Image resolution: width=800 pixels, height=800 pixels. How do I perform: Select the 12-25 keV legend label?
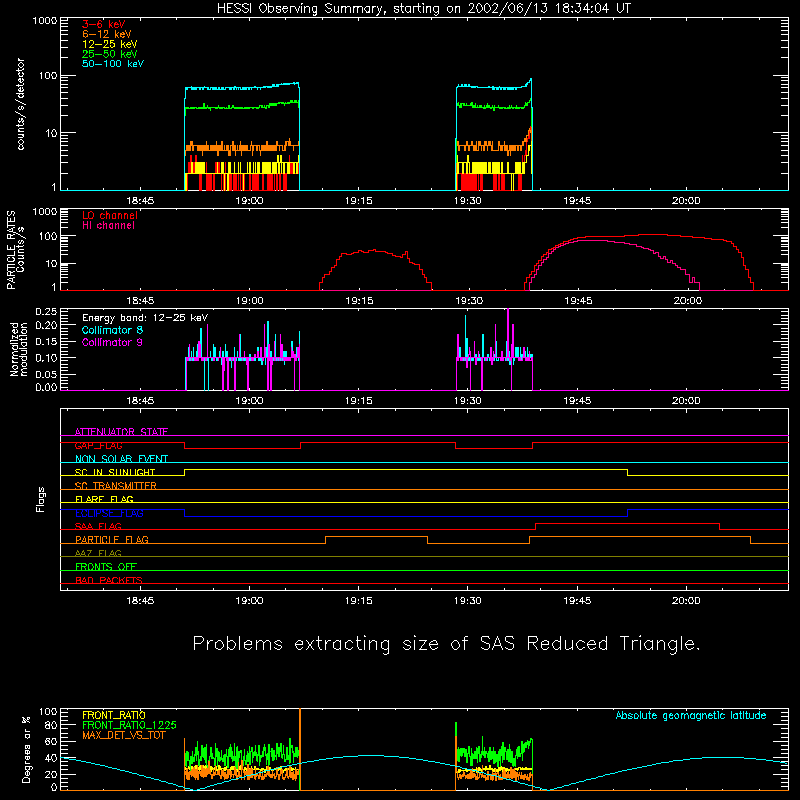pyautogui.click(x=110, y=44)
